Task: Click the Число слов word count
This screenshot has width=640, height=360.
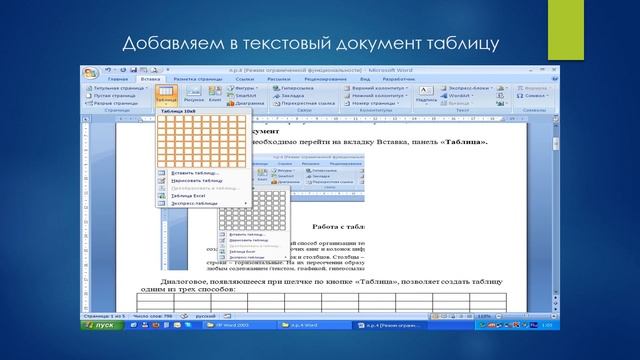Action: coord(152,316)
